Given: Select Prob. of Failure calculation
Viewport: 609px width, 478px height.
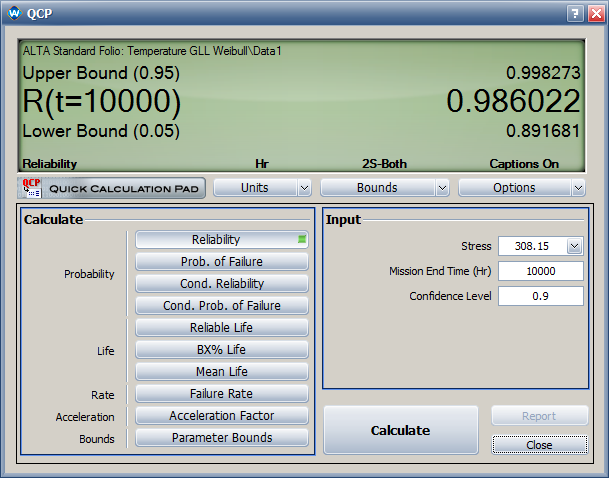Looking at the screenshot, I should 222,262.
